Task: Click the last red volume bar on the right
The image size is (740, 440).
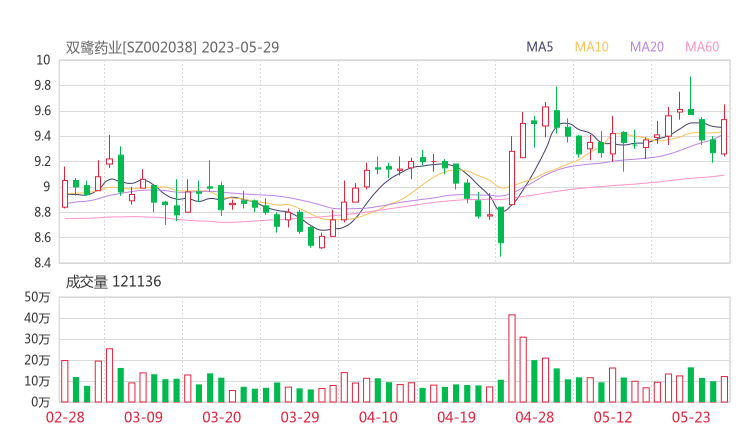Action: click(724, 389)
